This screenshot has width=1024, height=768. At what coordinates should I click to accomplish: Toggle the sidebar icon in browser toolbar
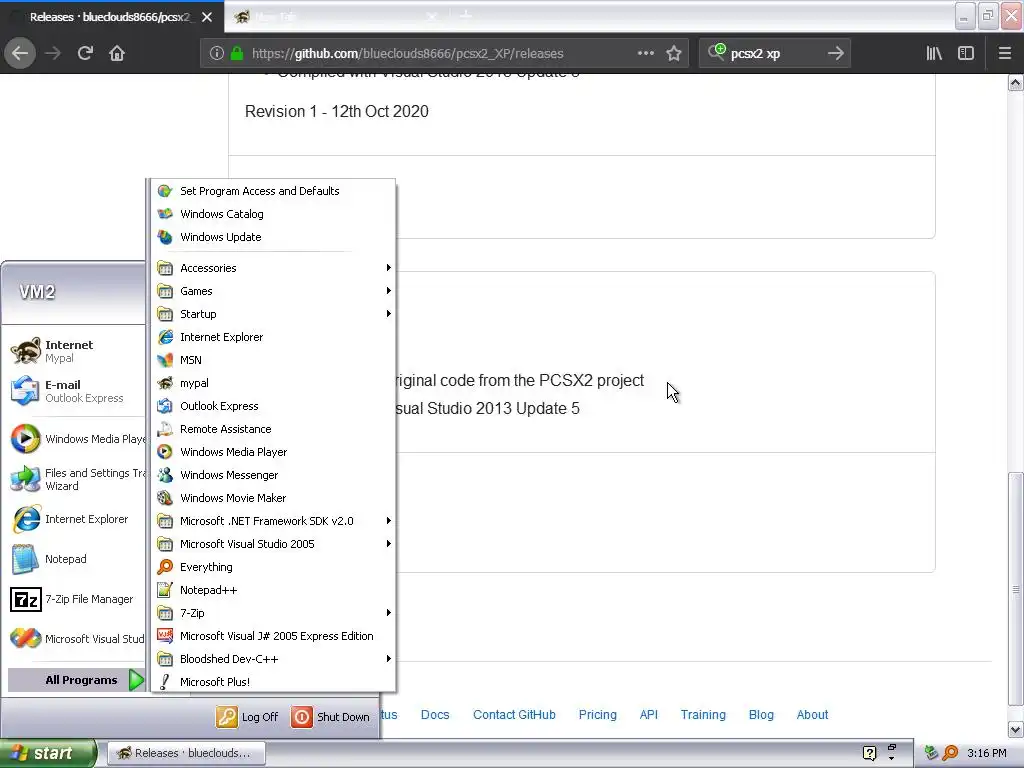[966, 54]
